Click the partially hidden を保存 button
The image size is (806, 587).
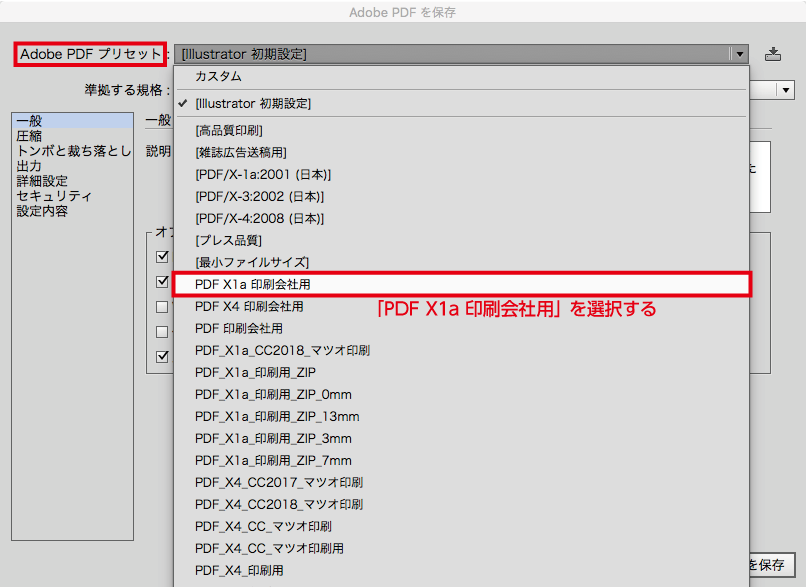click(772, 565)
